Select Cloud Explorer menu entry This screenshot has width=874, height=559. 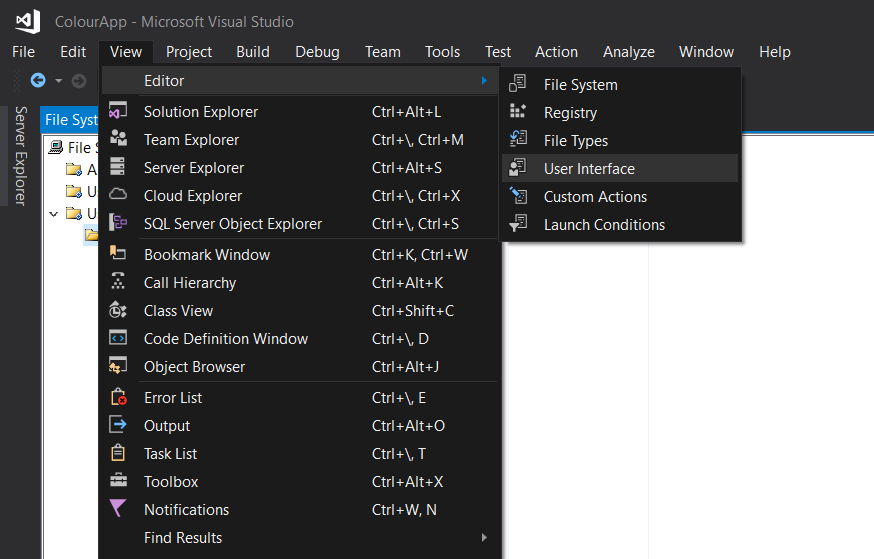(x=300, y=196)
